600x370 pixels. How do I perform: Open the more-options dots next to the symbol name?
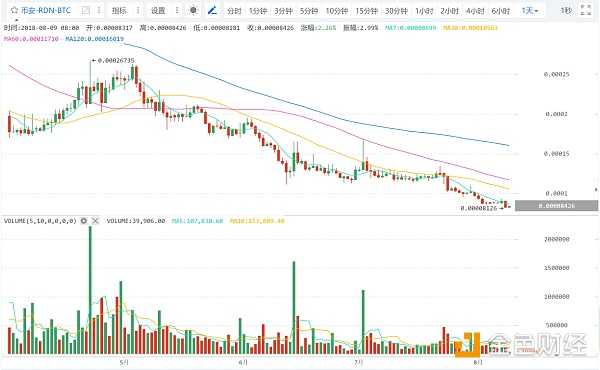pyautogui.click(x=99, y=10)
